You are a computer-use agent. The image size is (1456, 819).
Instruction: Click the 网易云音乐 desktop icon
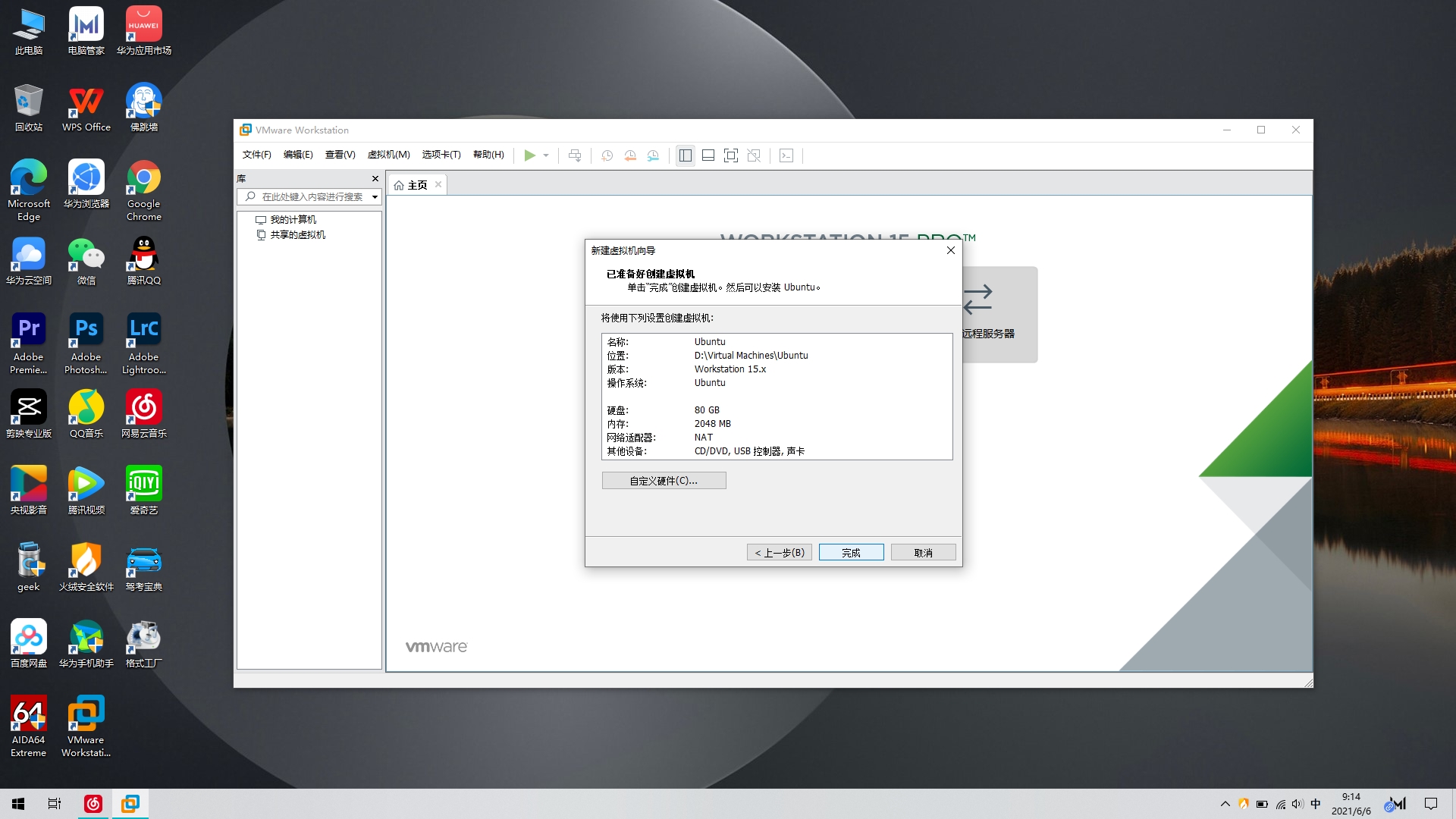[x=144, y=414]
